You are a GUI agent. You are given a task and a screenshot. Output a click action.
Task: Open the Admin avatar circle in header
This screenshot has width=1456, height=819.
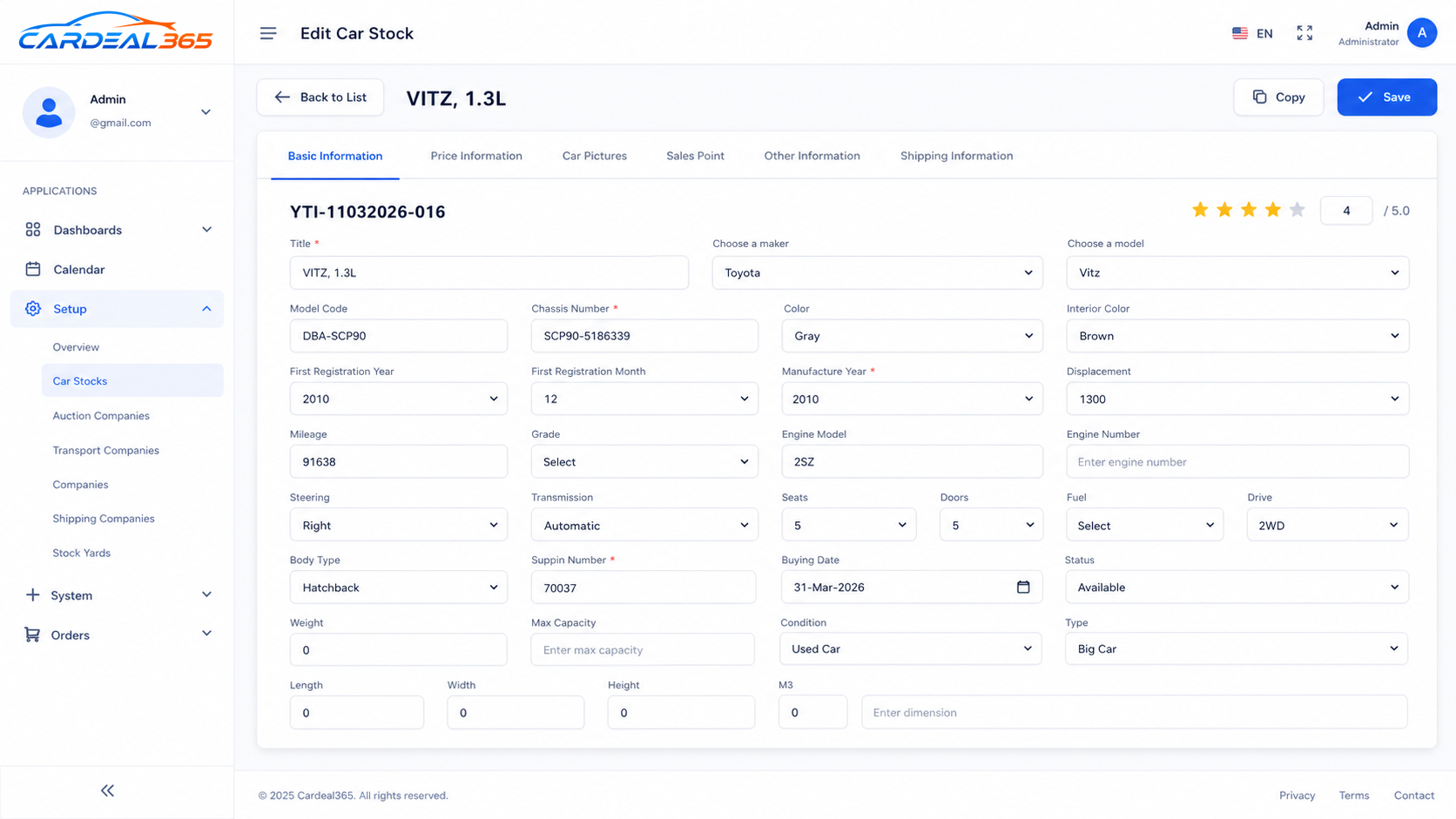point(1421,33)
